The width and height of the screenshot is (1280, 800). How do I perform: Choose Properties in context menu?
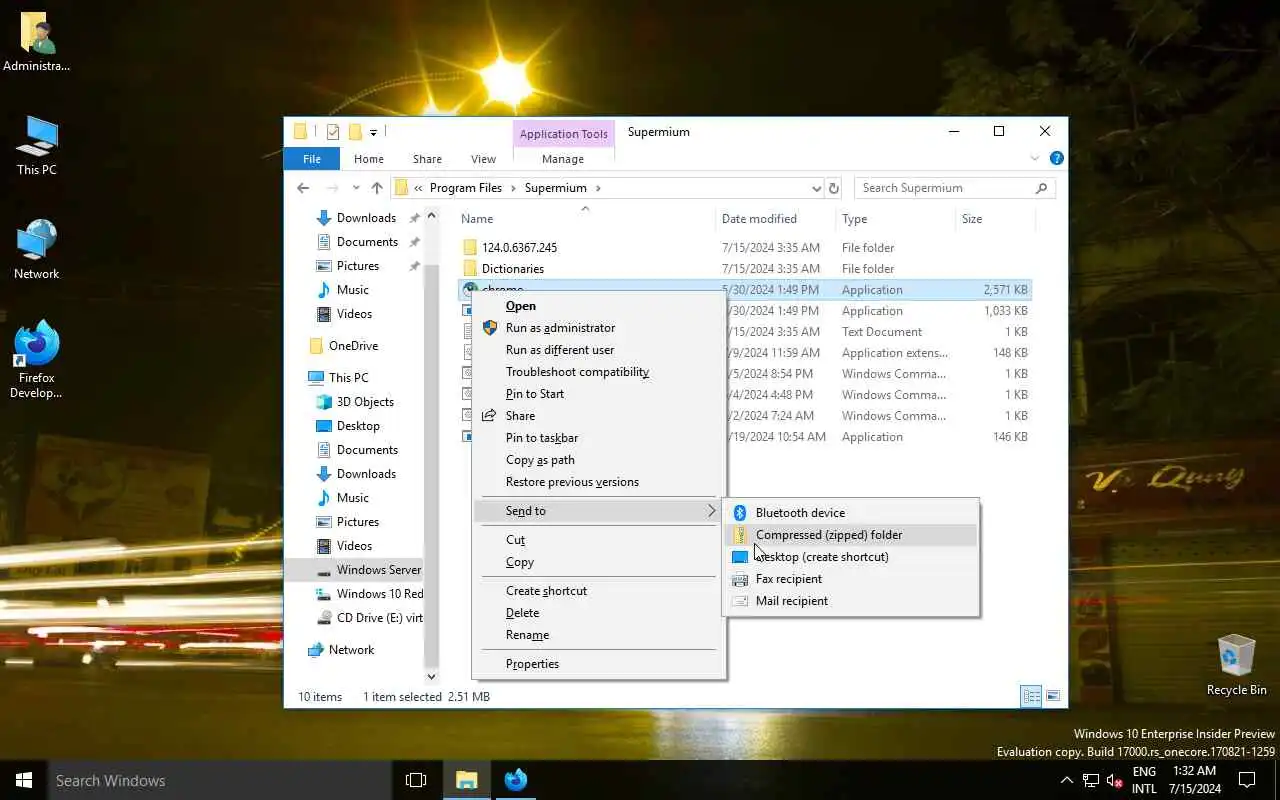[x=599, y=664]
